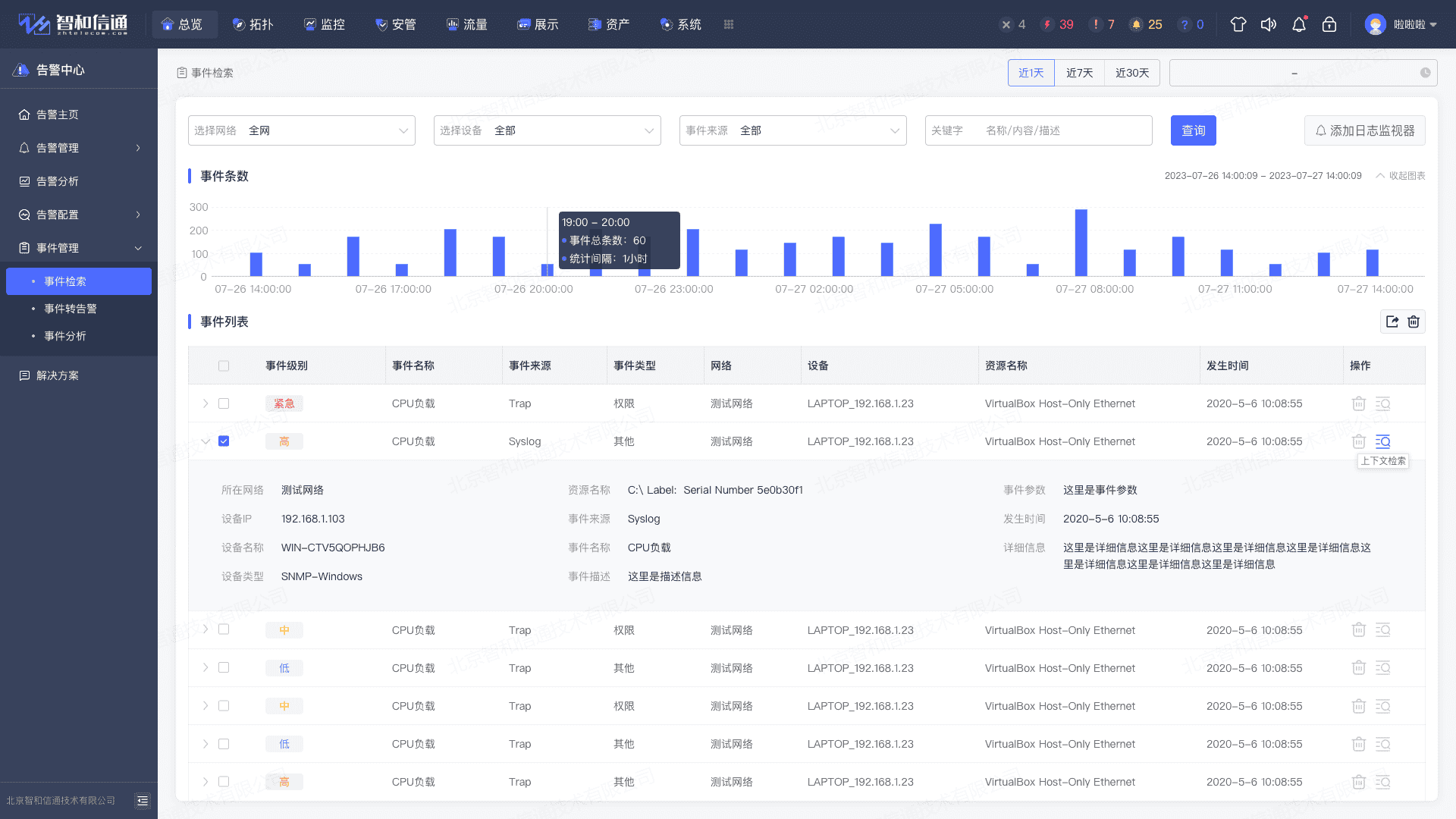The height and width of the screenshot is (819, 1456).
Task: Click the speaker volume icon in top bar
Action: pos(1269,24)
